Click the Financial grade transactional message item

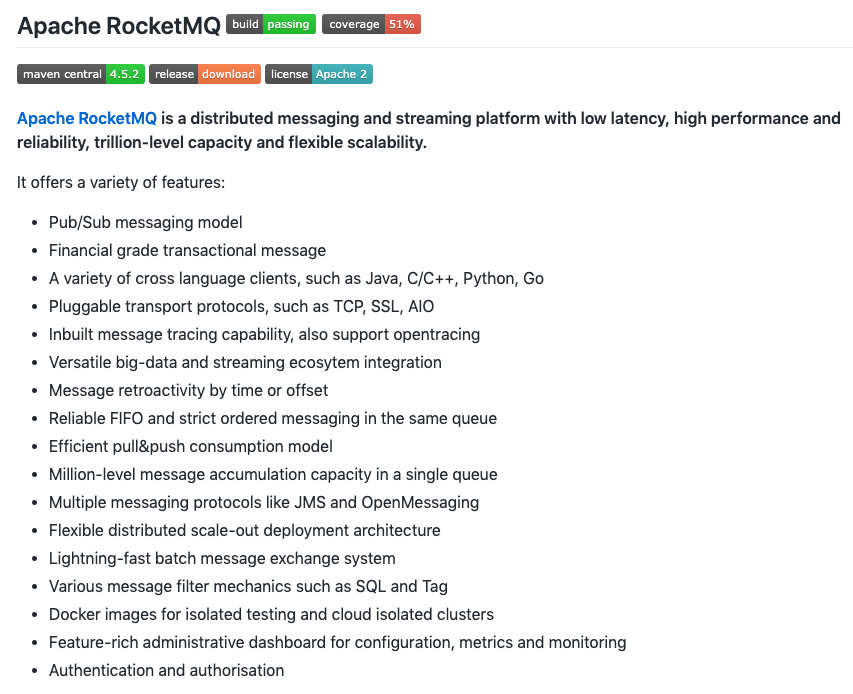point(187,250)
